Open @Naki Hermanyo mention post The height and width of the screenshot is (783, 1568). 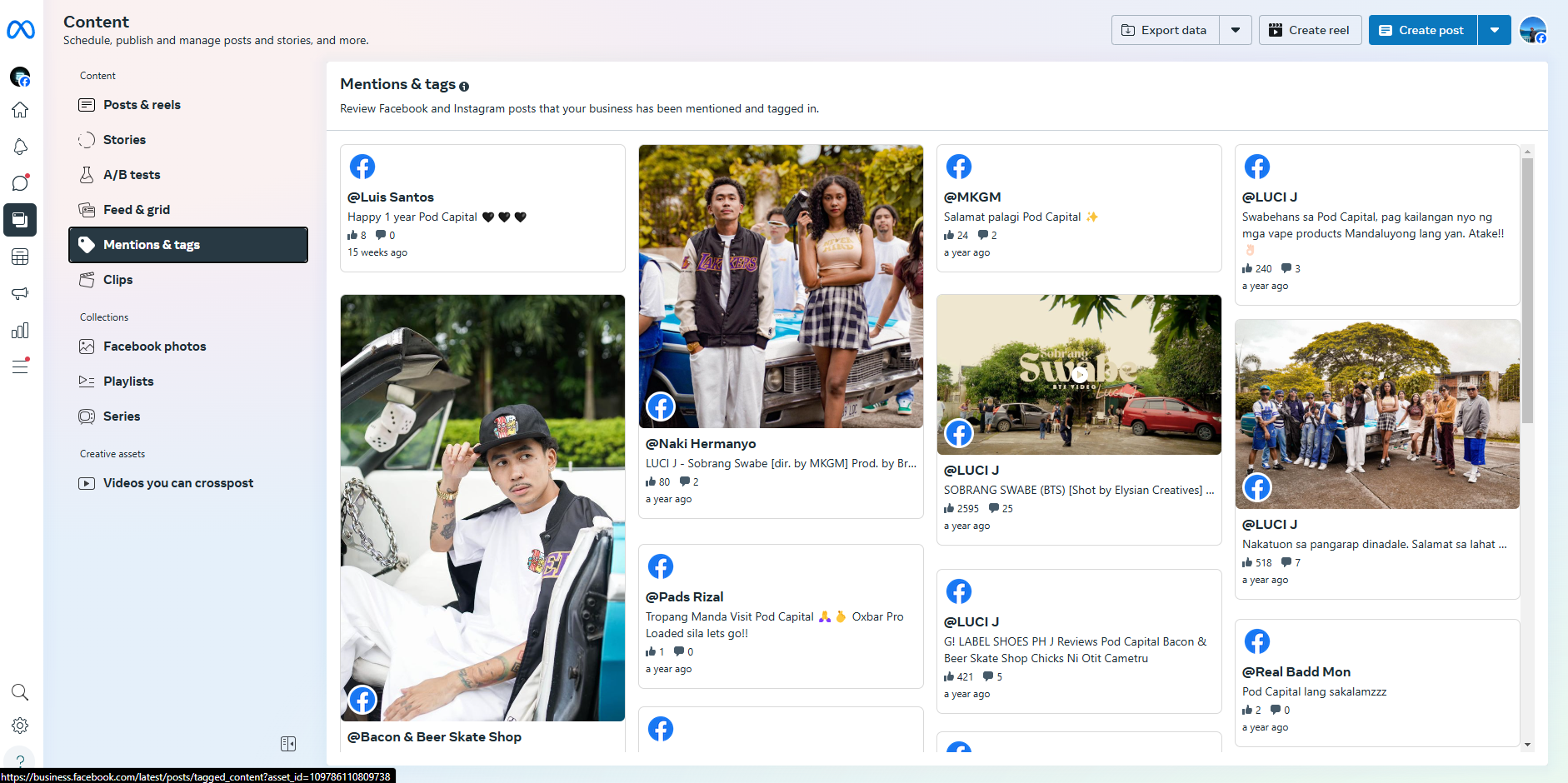[701, 444]
